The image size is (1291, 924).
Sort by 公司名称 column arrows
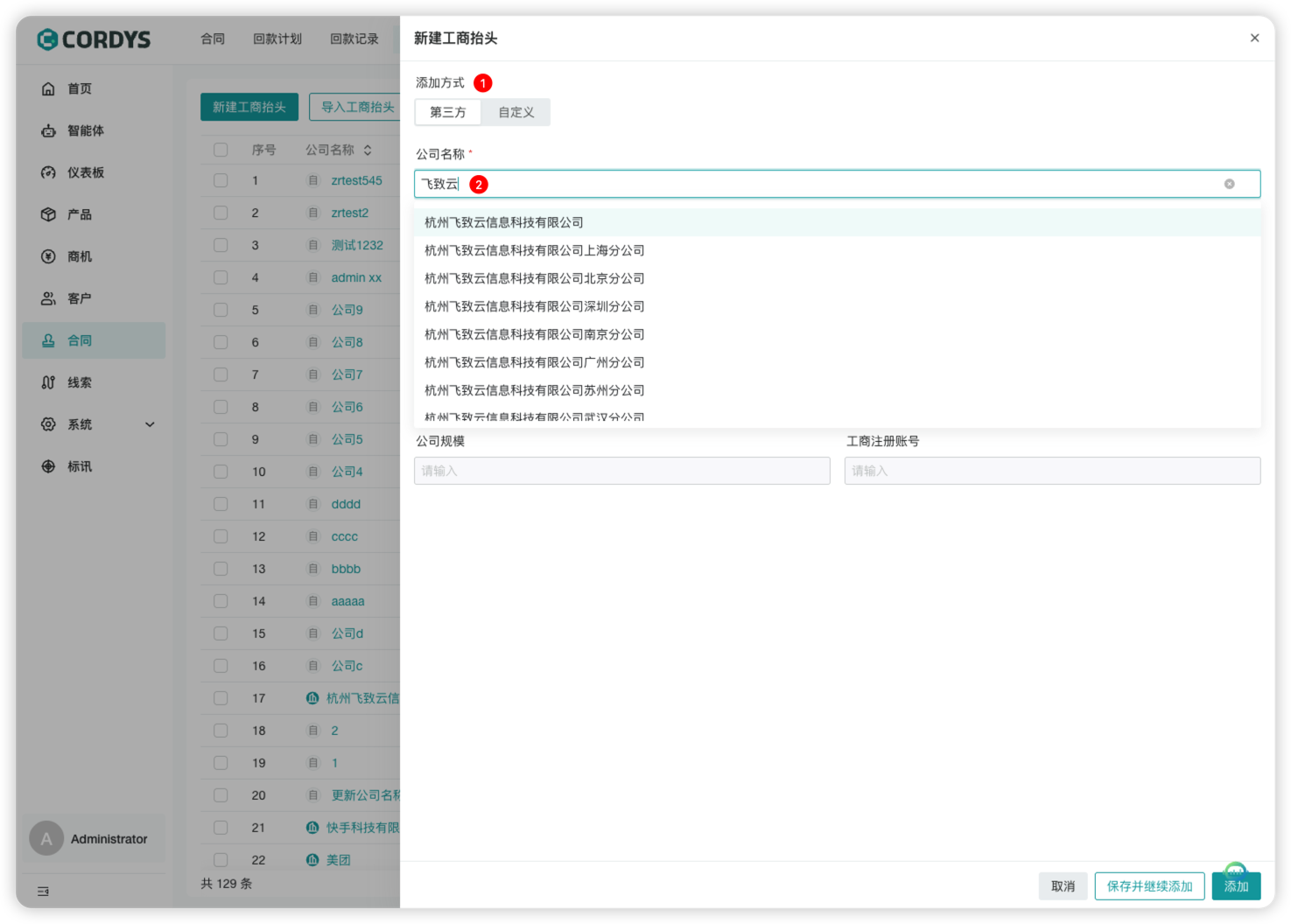pyautogui.click(x=368, y=150)
